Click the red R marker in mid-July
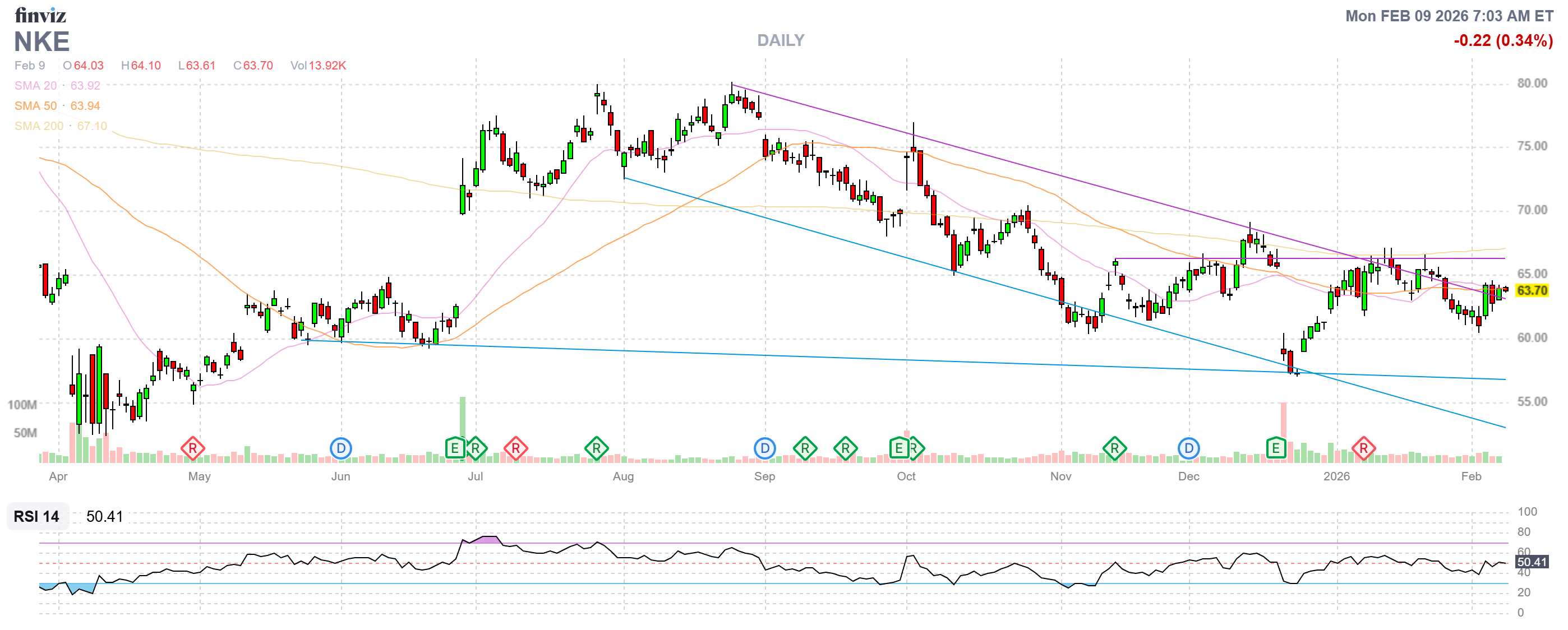Image resolution: width=1568 pixels, height=630 pixels. point(515,449)
